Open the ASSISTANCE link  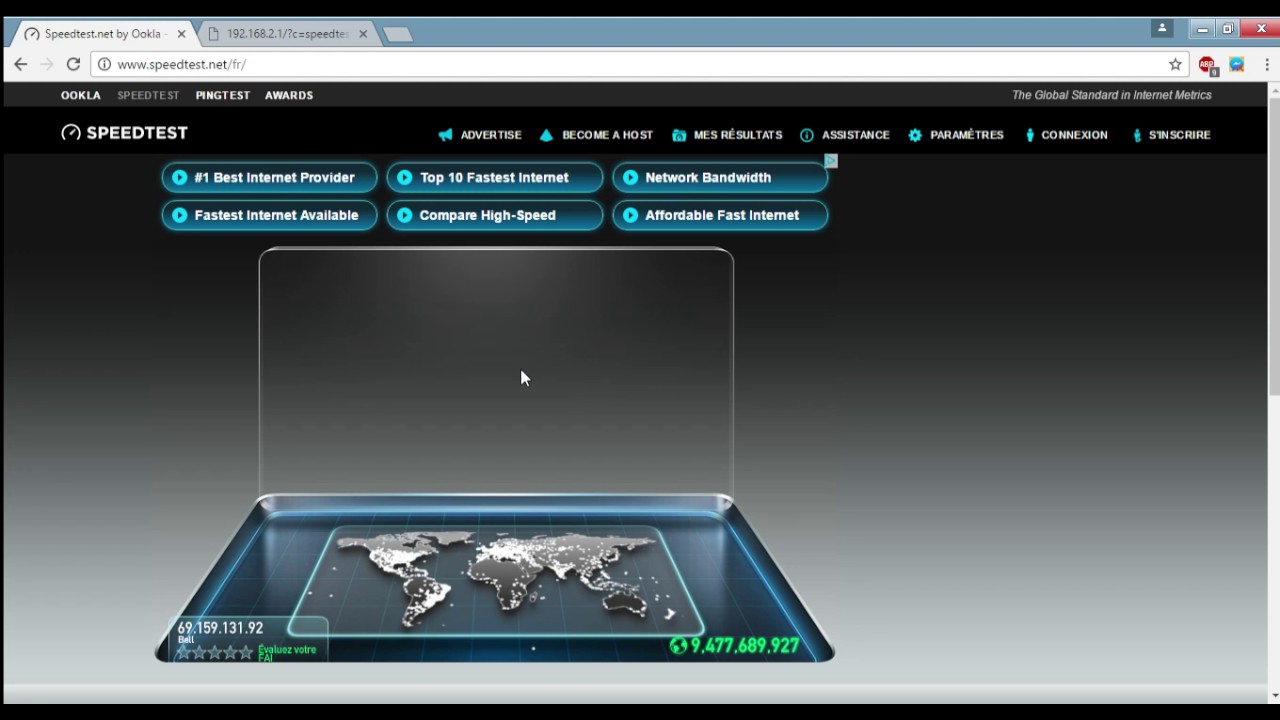click(856, 135)
